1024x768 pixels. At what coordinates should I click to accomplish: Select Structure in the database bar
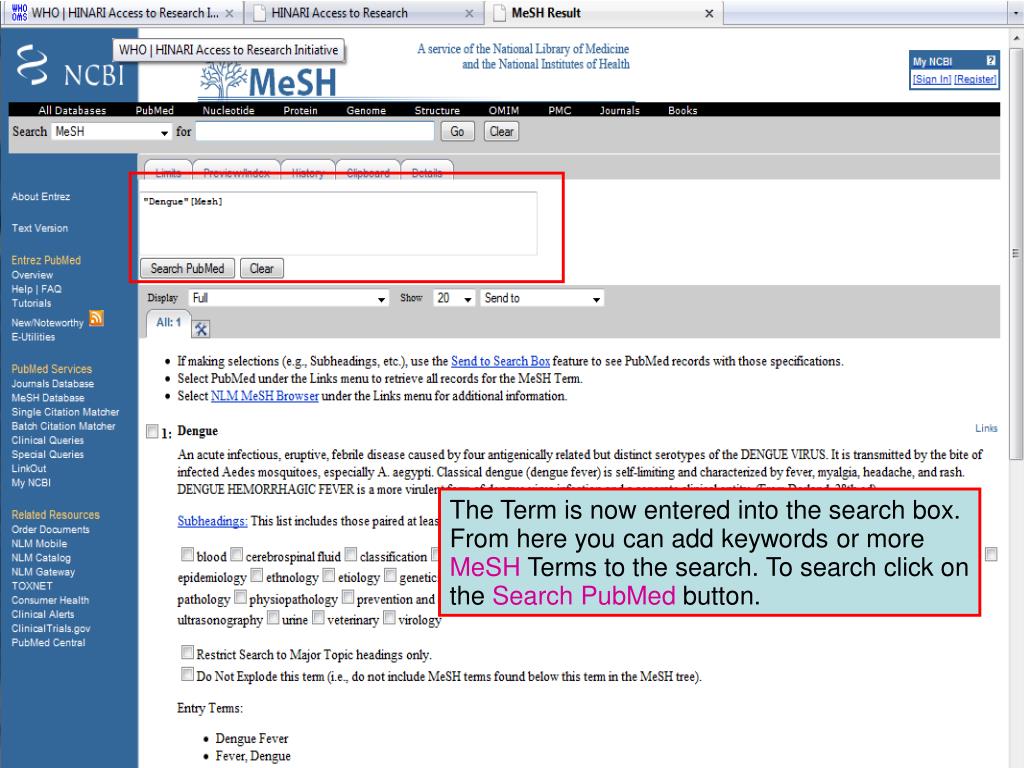[438, 110]
